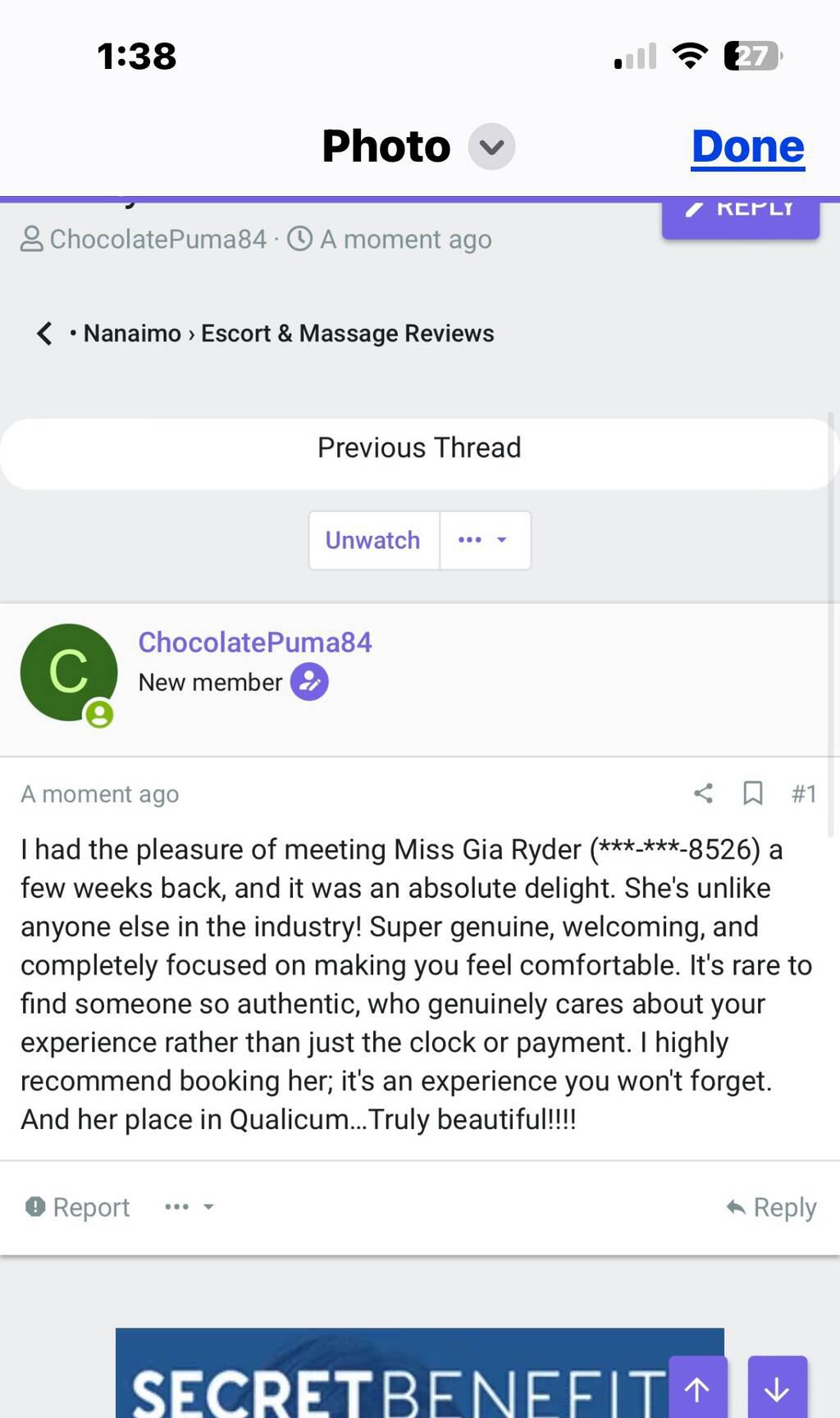Click the Report exclamation icon
Viewport: 840px width, 1418px height.
(35, 1206)
